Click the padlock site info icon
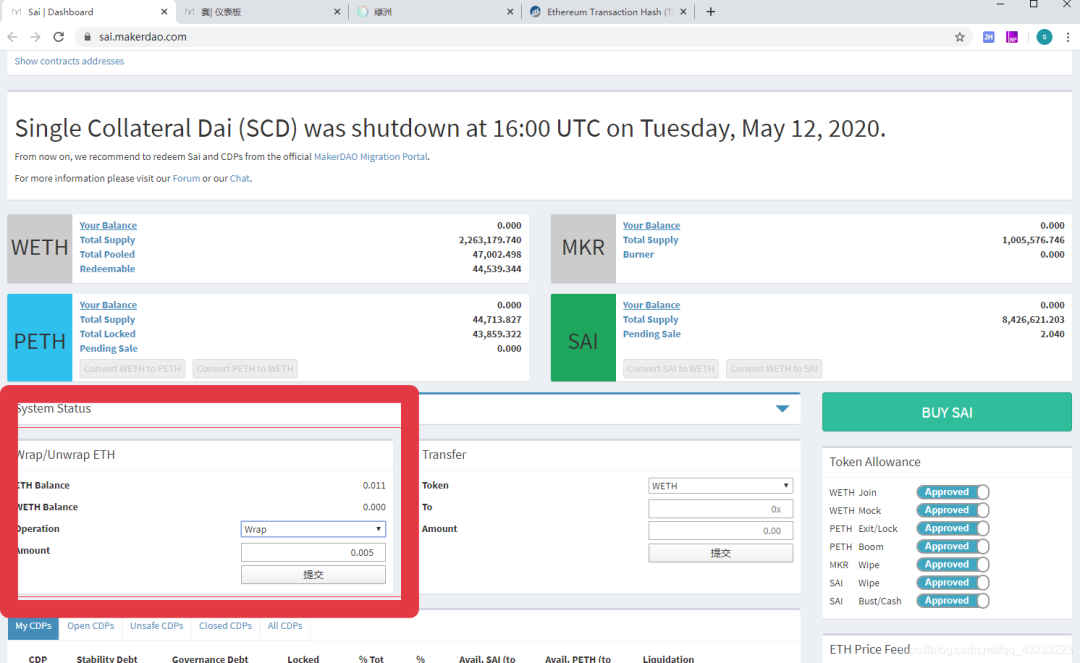This screenshot has width=1080, height=663. click(x=87, y=36)
